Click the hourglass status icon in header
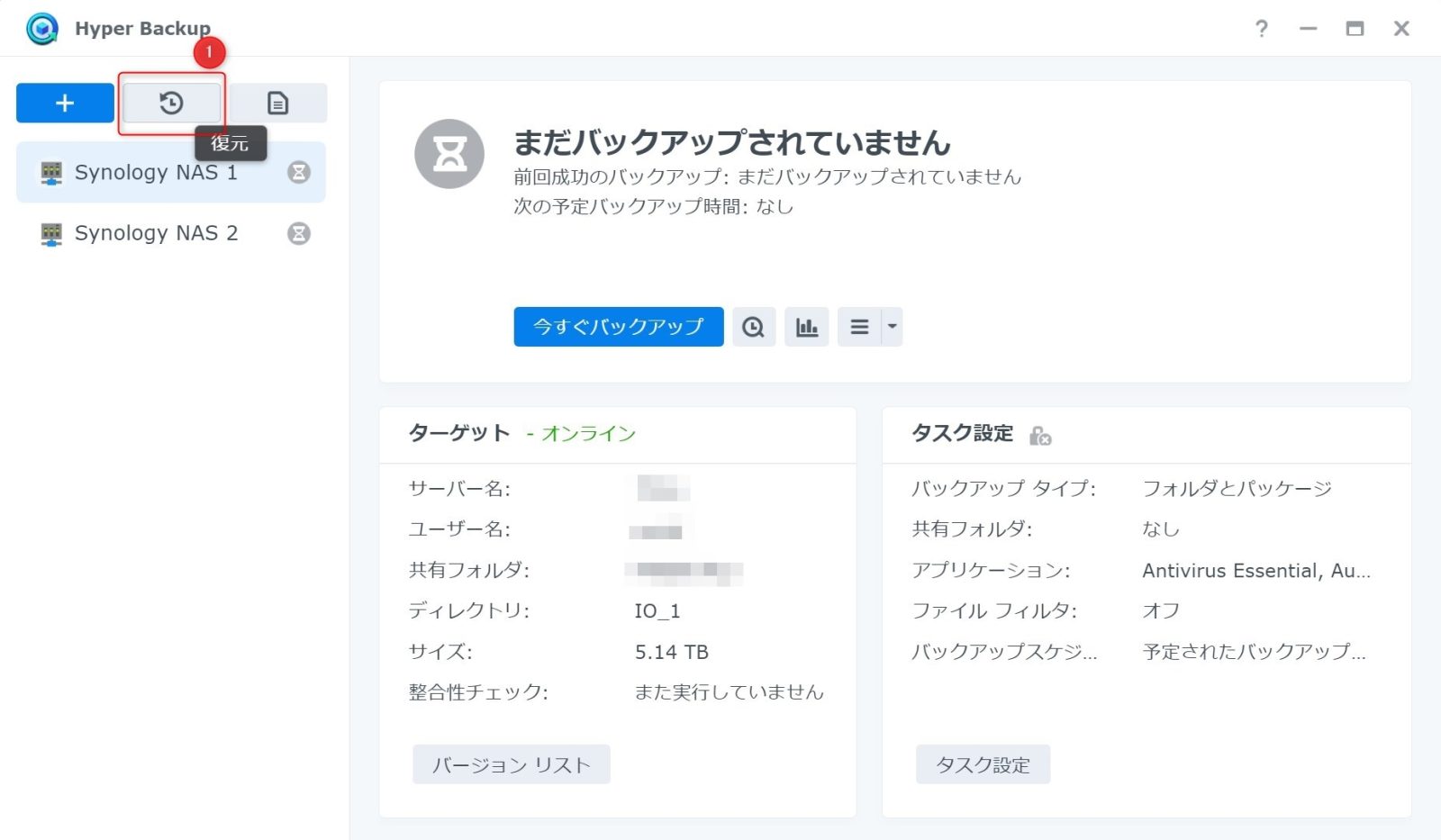 coord(449,154)
